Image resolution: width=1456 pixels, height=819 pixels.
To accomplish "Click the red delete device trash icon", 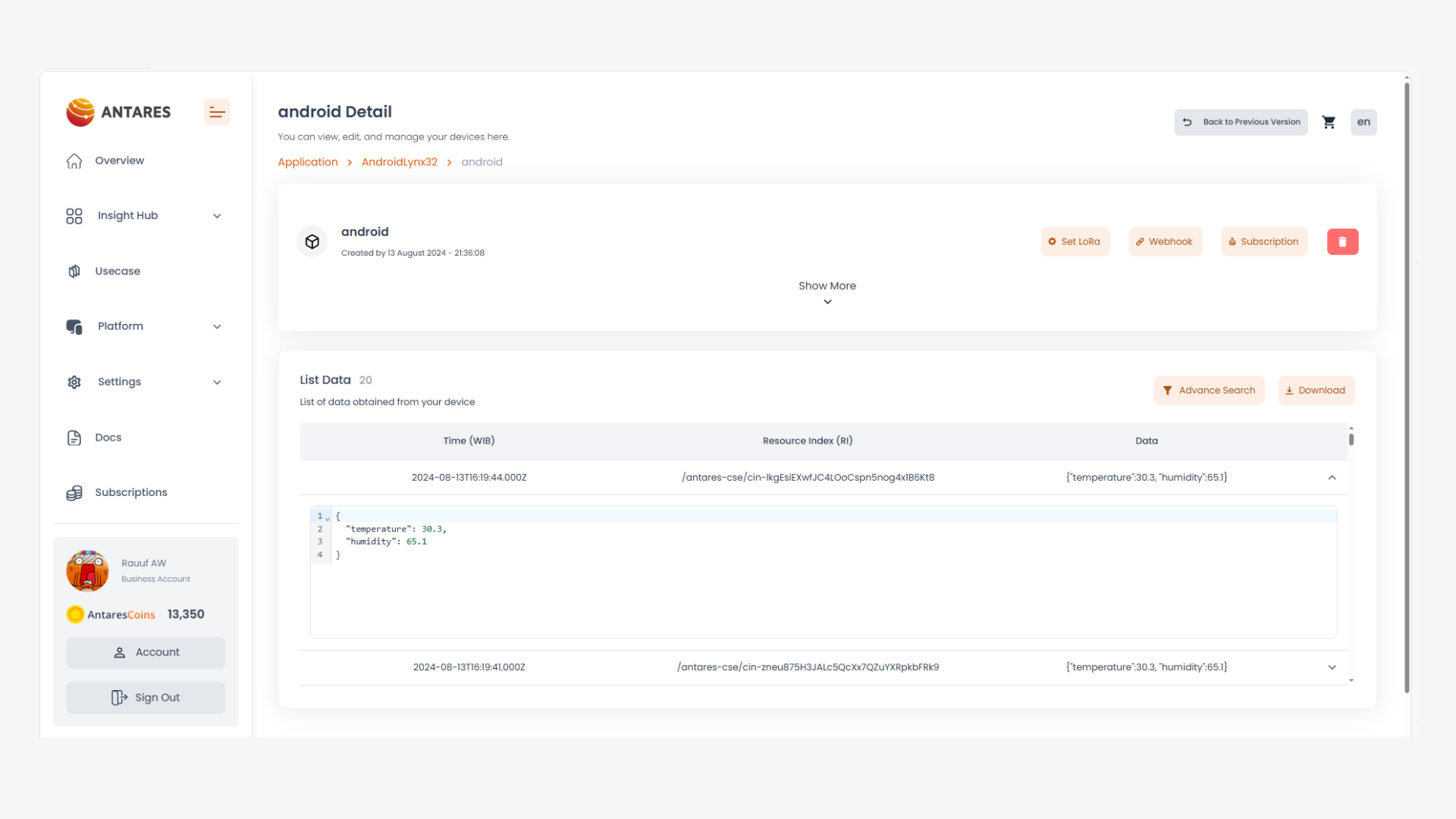I will pyautogui.click(x=1342, y=242).
